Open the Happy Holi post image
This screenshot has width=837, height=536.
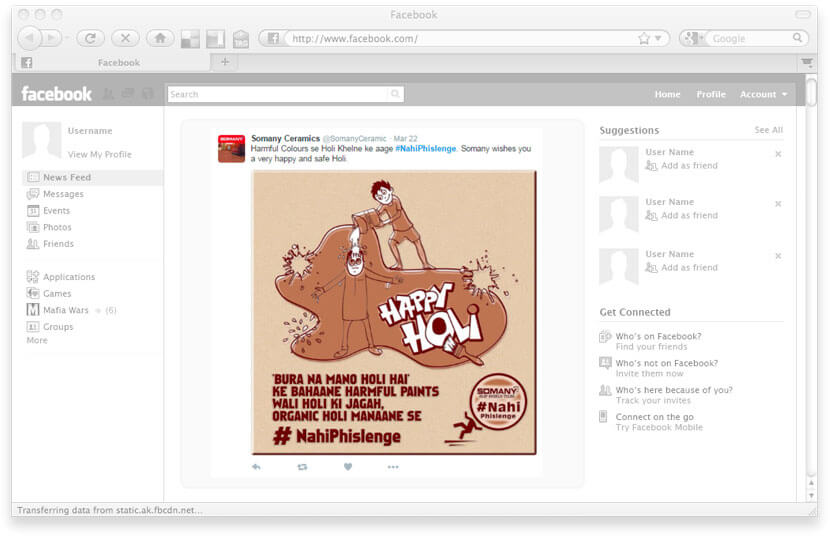pos(394,312)
